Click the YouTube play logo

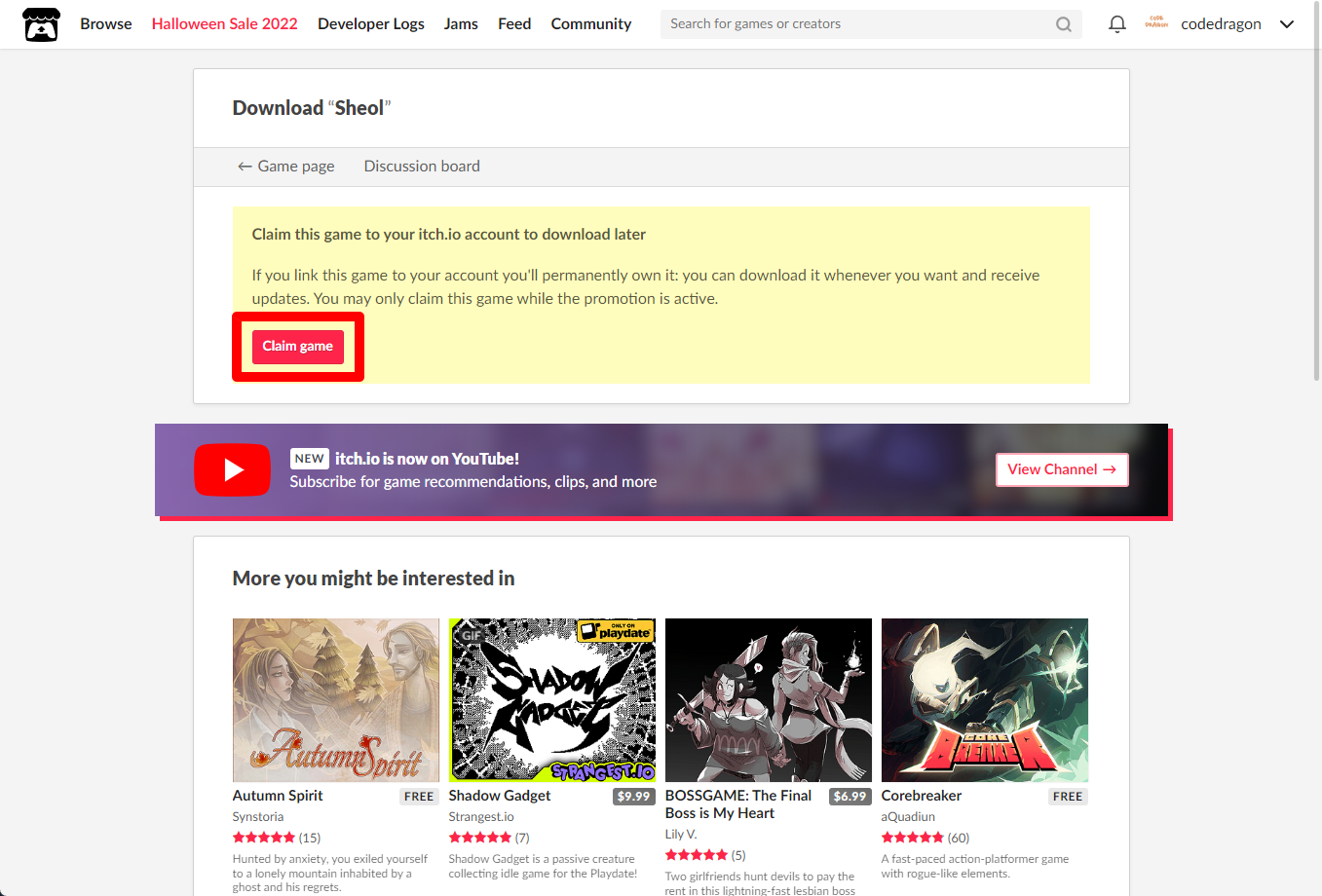click(x=232, y=469)
